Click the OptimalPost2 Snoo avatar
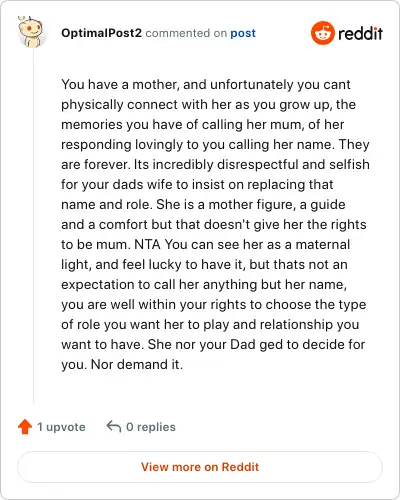The image size is (400, 500). [x=30, y=32]
